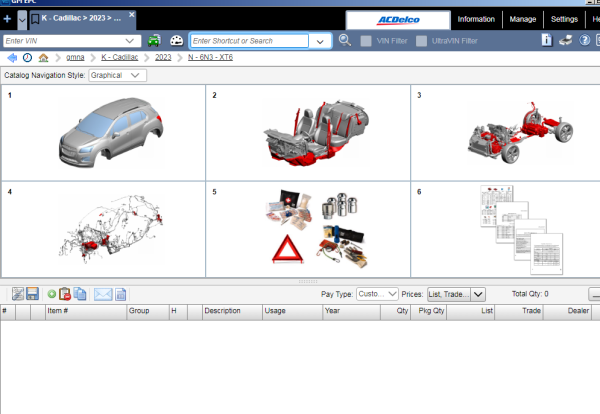
Task: Open the Manage menu
Action: [523, 19]
